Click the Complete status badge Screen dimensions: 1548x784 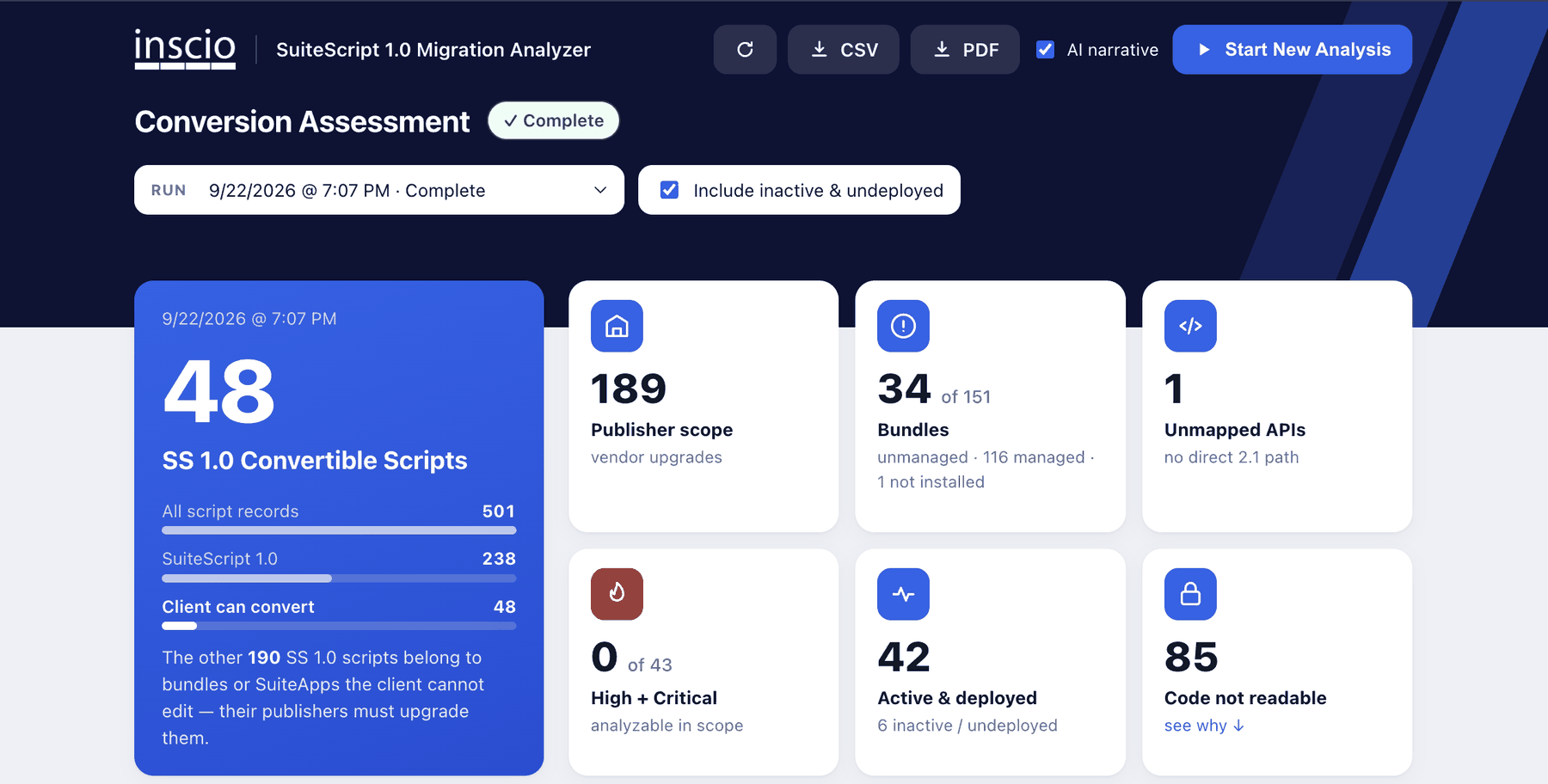tap(554, 120)
